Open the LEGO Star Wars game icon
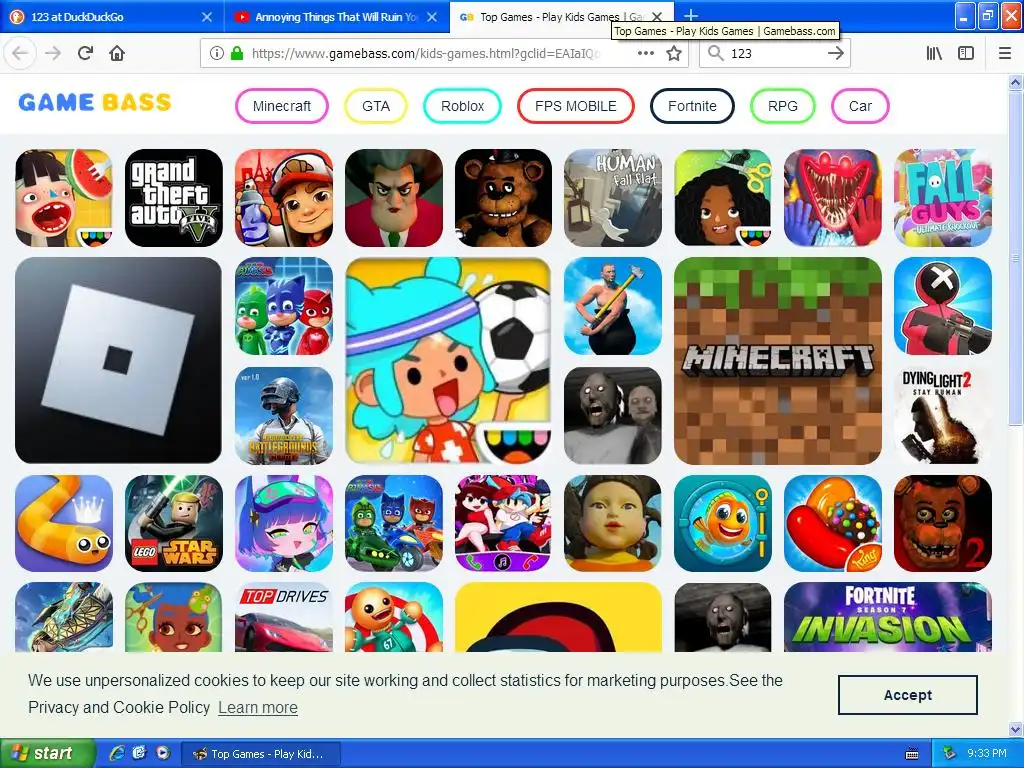 174,523
